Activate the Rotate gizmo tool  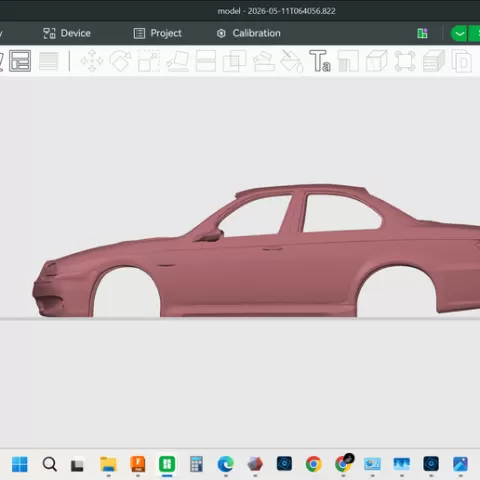[x=120, y=61]
